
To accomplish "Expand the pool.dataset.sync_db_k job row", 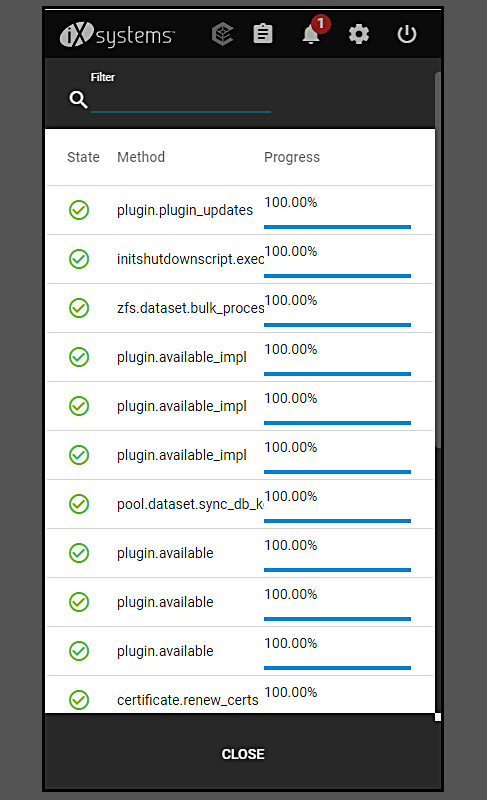I will tap(240, 504).
